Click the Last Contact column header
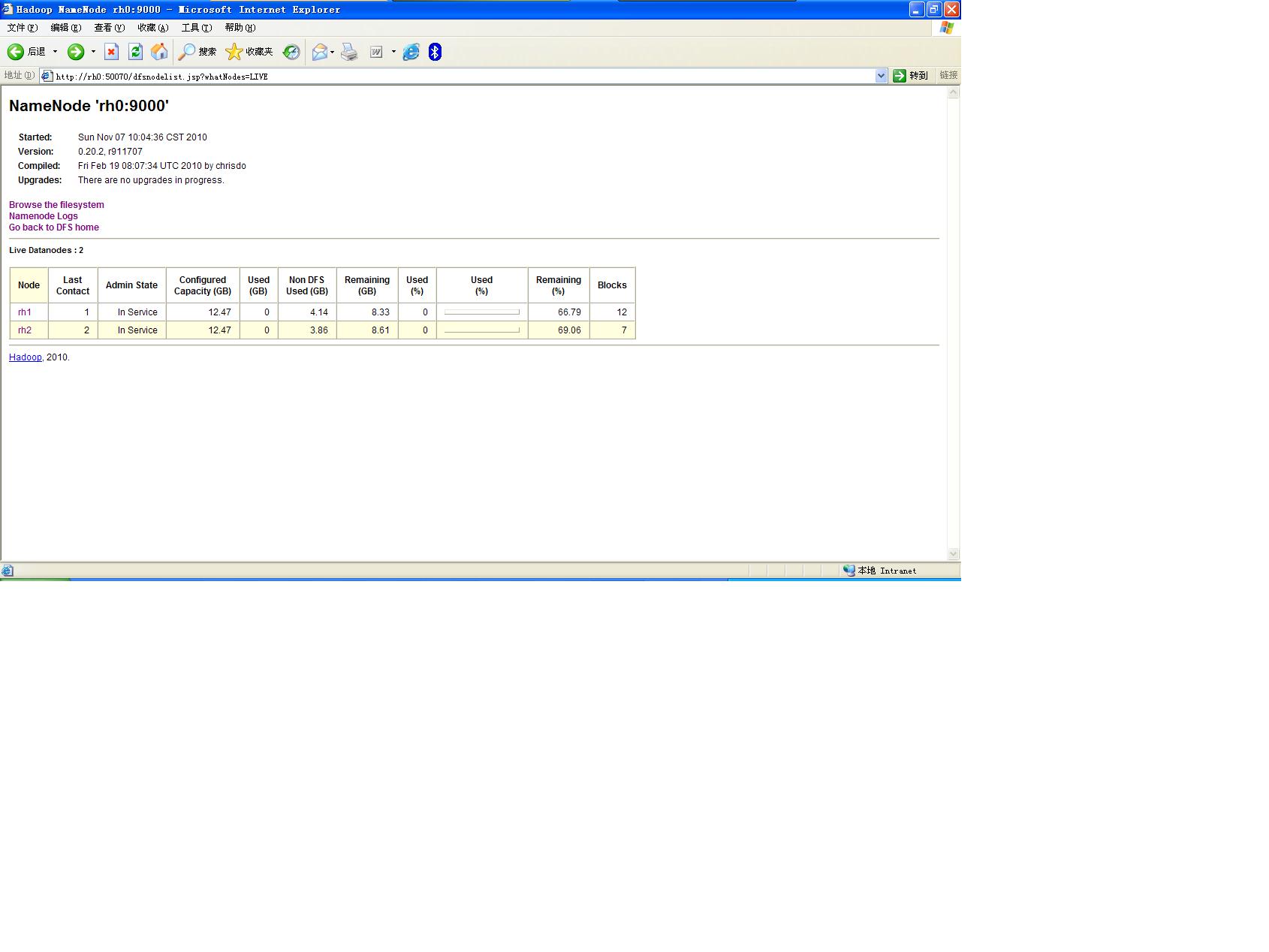The width and height of the screenshot is (1269, 952). [73, 285]
